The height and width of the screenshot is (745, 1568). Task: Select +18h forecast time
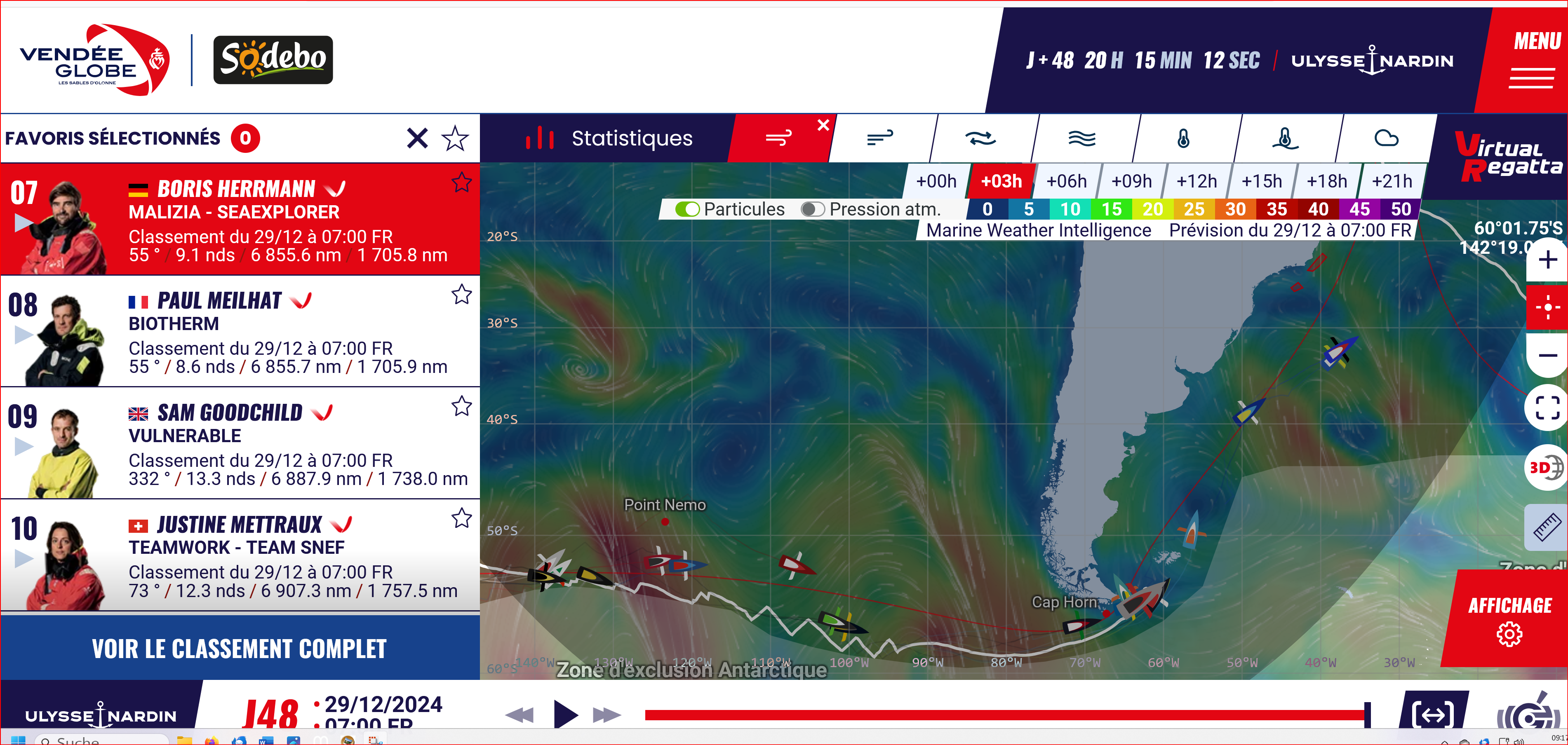pos(1327,181)
